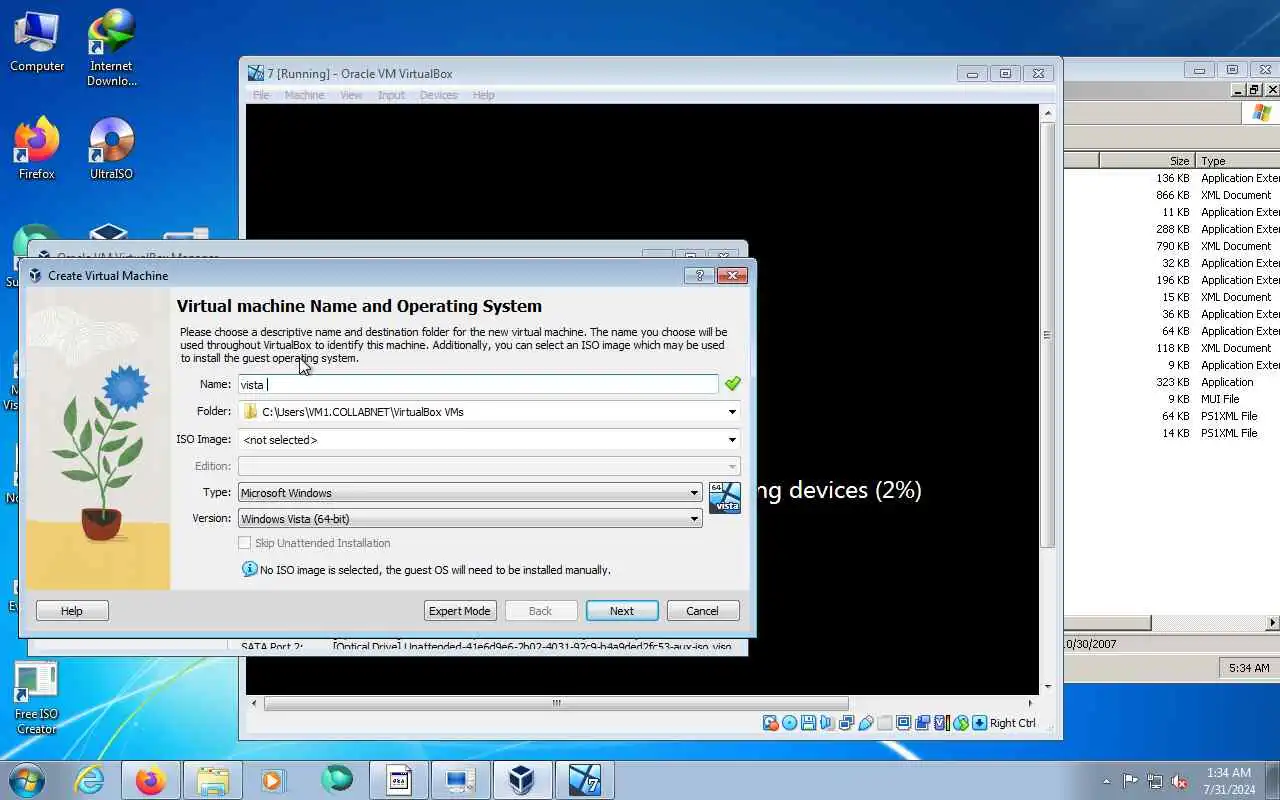
Task: Click the shared folders indicator in VM status bar
Action: (885, 723)
